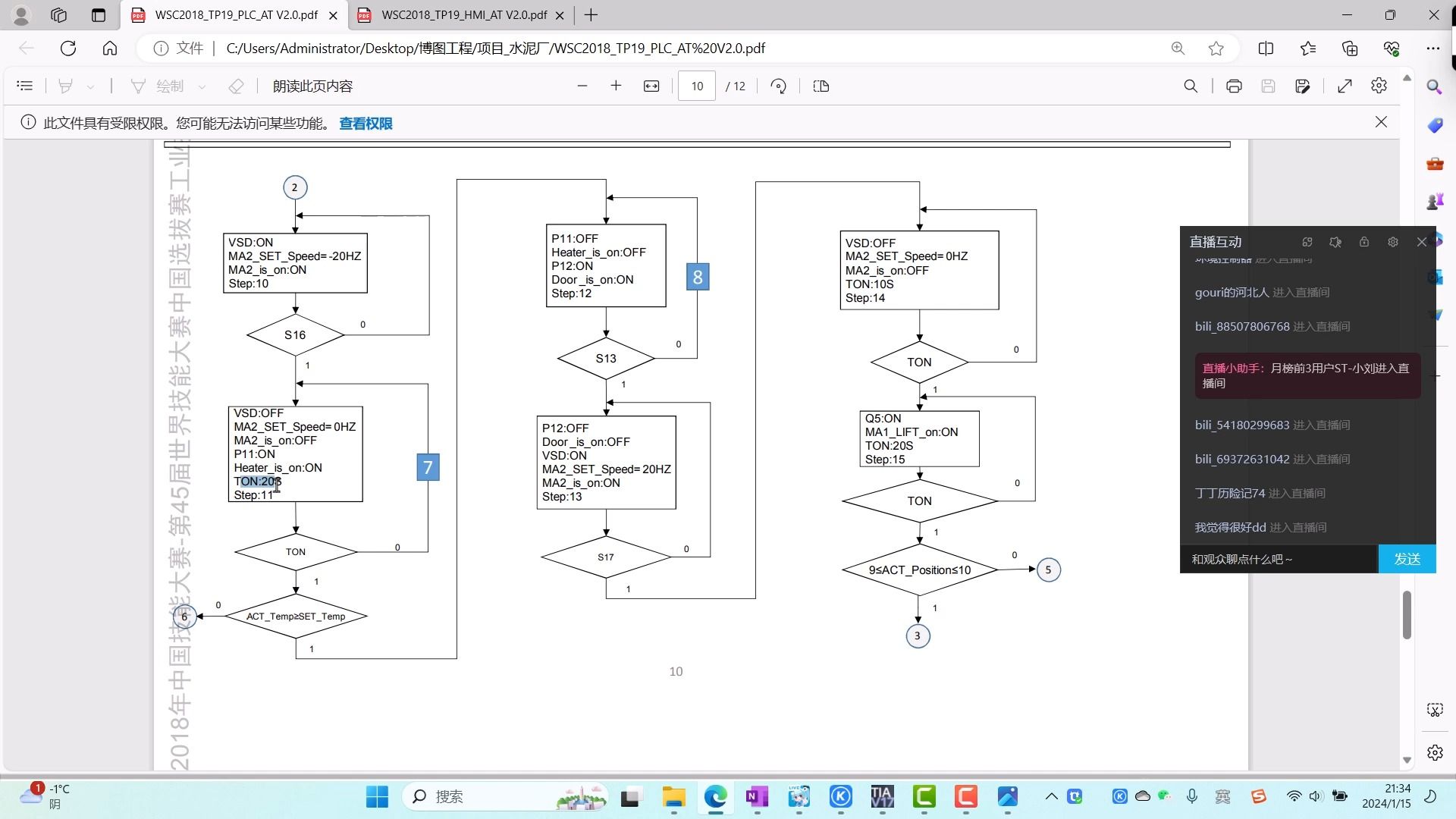Click user bili_88507806768 in chat
This screenshot has height=819, width=1456.
(x=1242, y=327)
